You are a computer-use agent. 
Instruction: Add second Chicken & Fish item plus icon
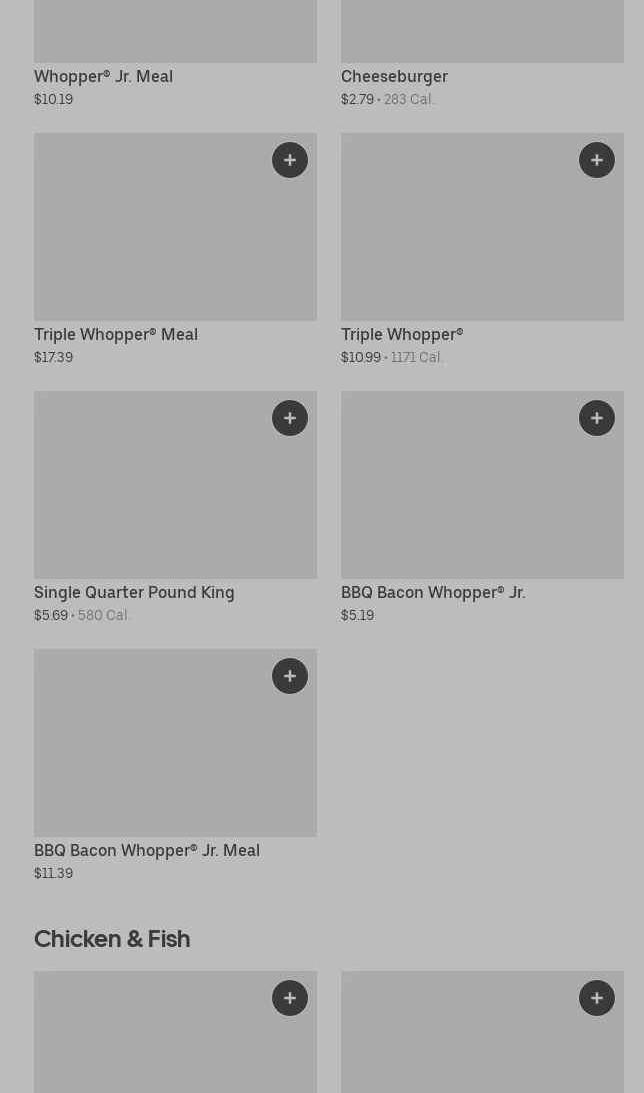click(x=597, y=998)
